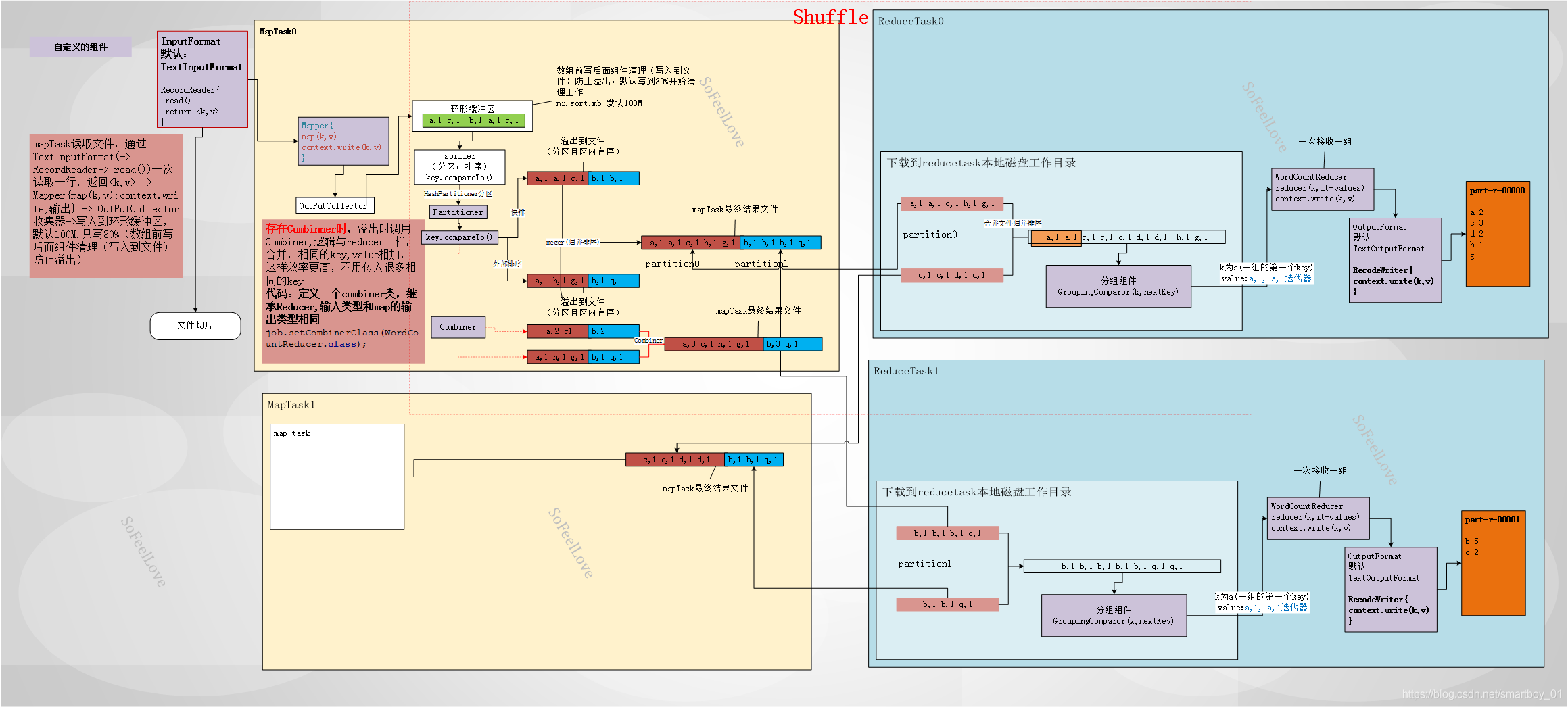Select blue bar 'b,1 b,1 b,1 q,1' in MapTask0

coord(780,243)
